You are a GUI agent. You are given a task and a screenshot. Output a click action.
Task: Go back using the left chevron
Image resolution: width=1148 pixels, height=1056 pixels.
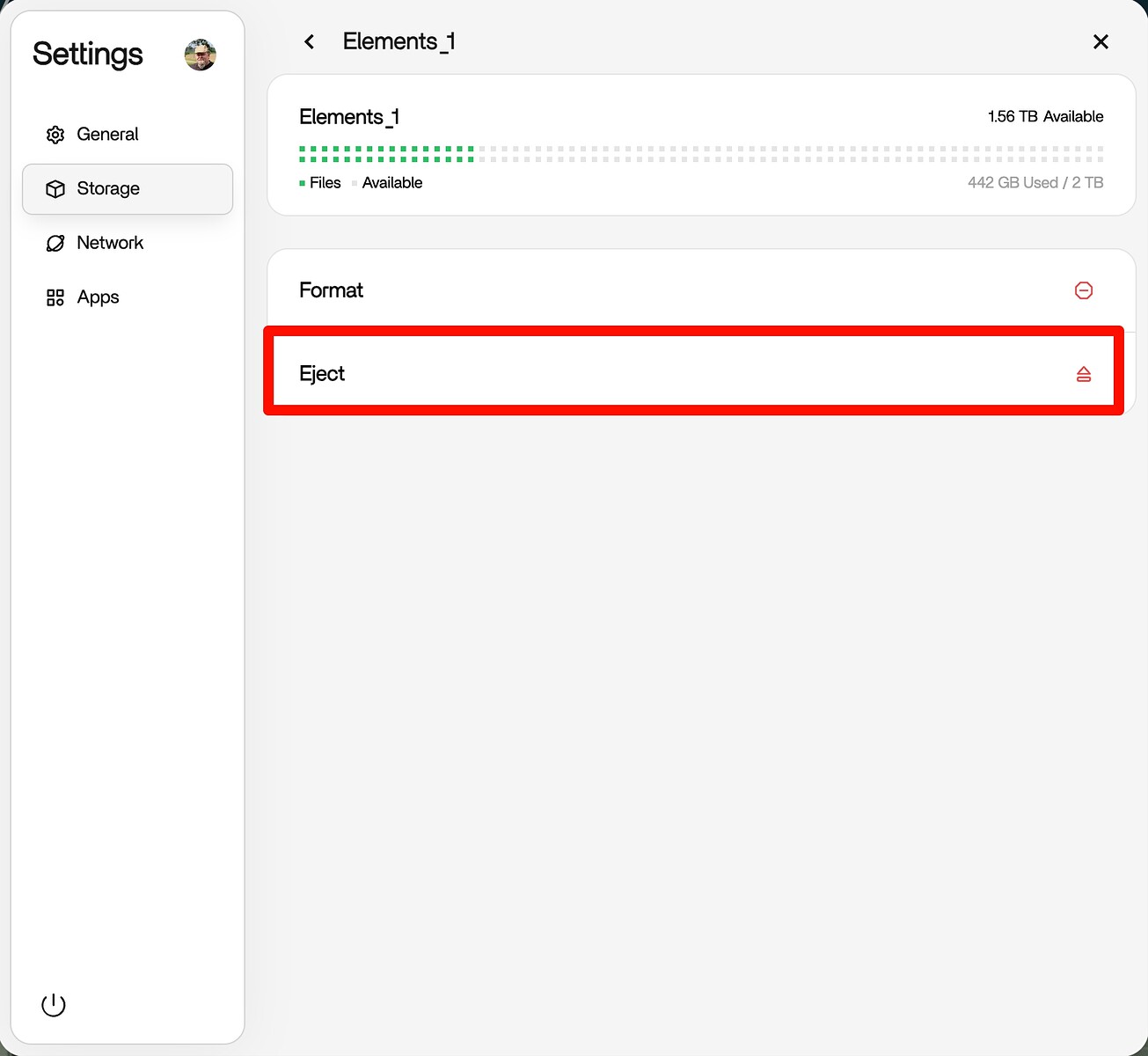pyautogui.click(x=309, y=41)
